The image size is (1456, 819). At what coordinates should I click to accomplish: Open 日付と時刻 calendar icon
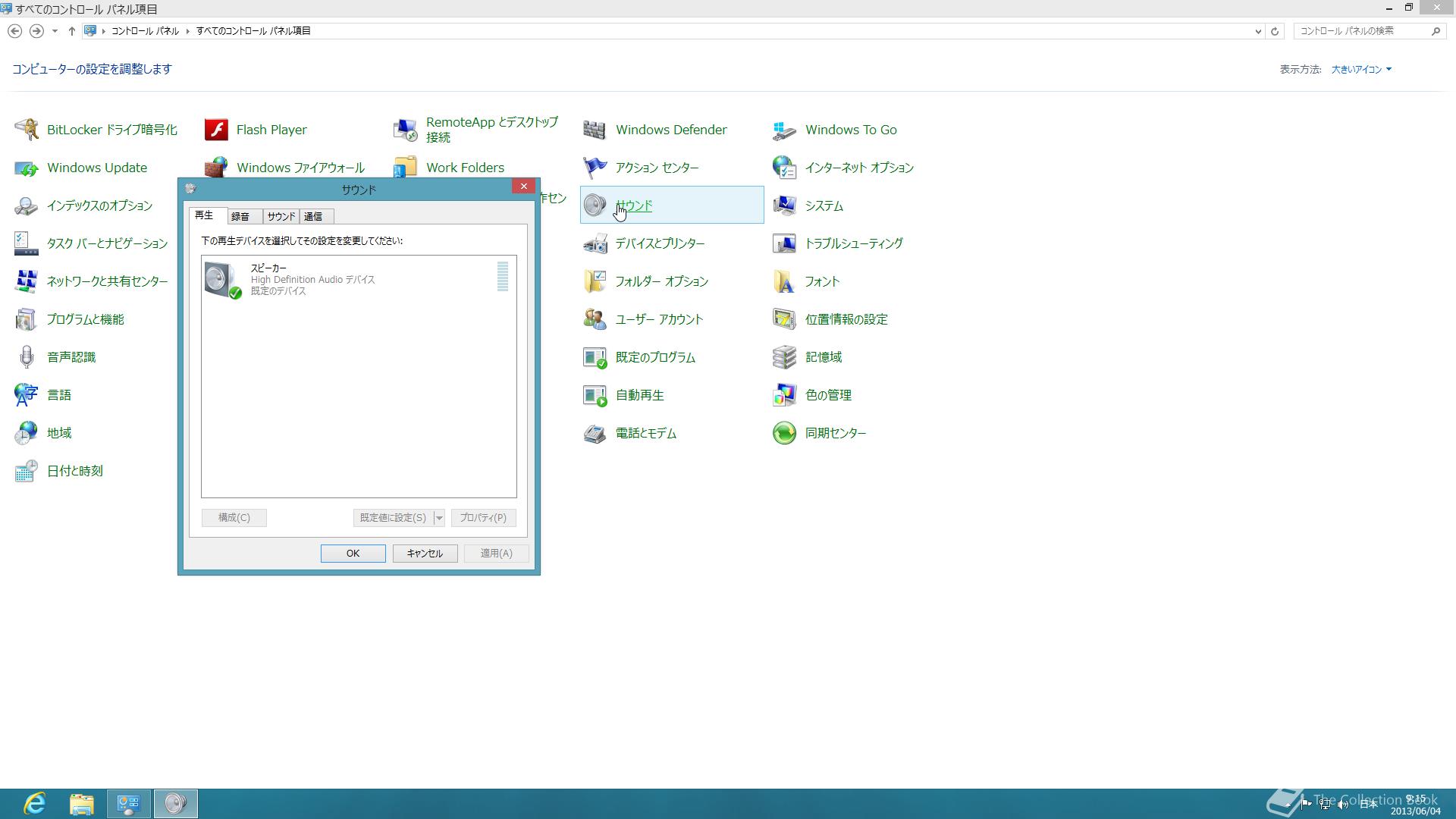27,471
